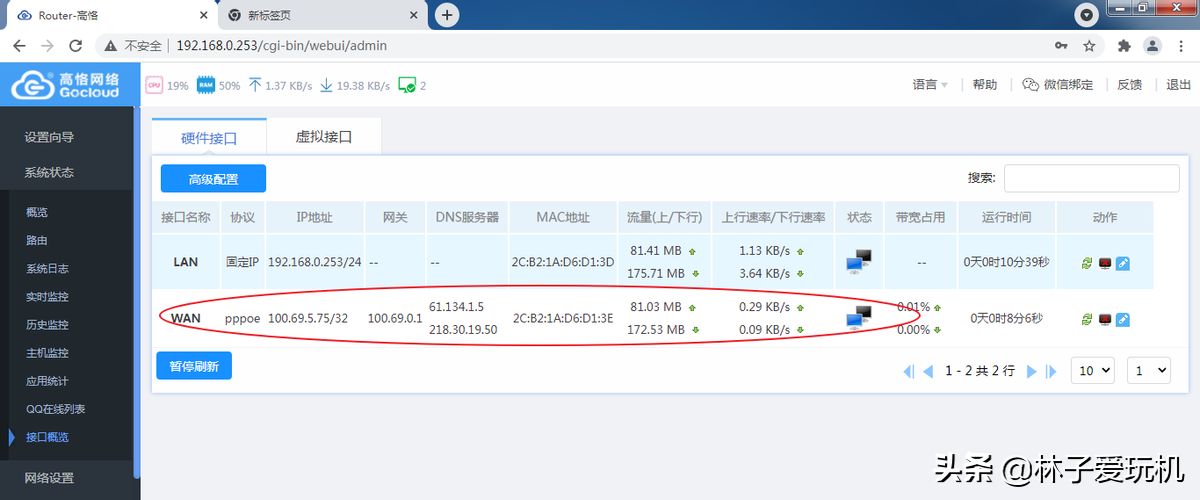Image resolution: width=1200 pixels, height=500 pixels.
Task: Switch to the 虚拟接口 tab
Action: point(324,137)
